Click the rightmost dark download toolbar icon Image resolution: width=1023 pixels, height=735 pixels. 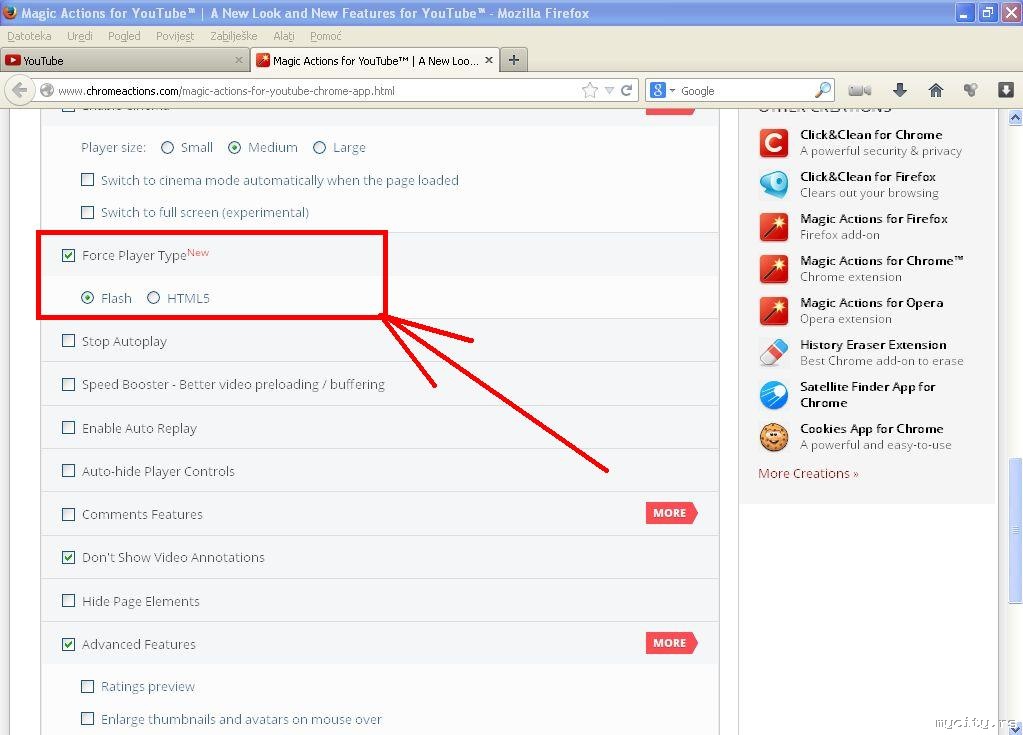coord(1006,90)
